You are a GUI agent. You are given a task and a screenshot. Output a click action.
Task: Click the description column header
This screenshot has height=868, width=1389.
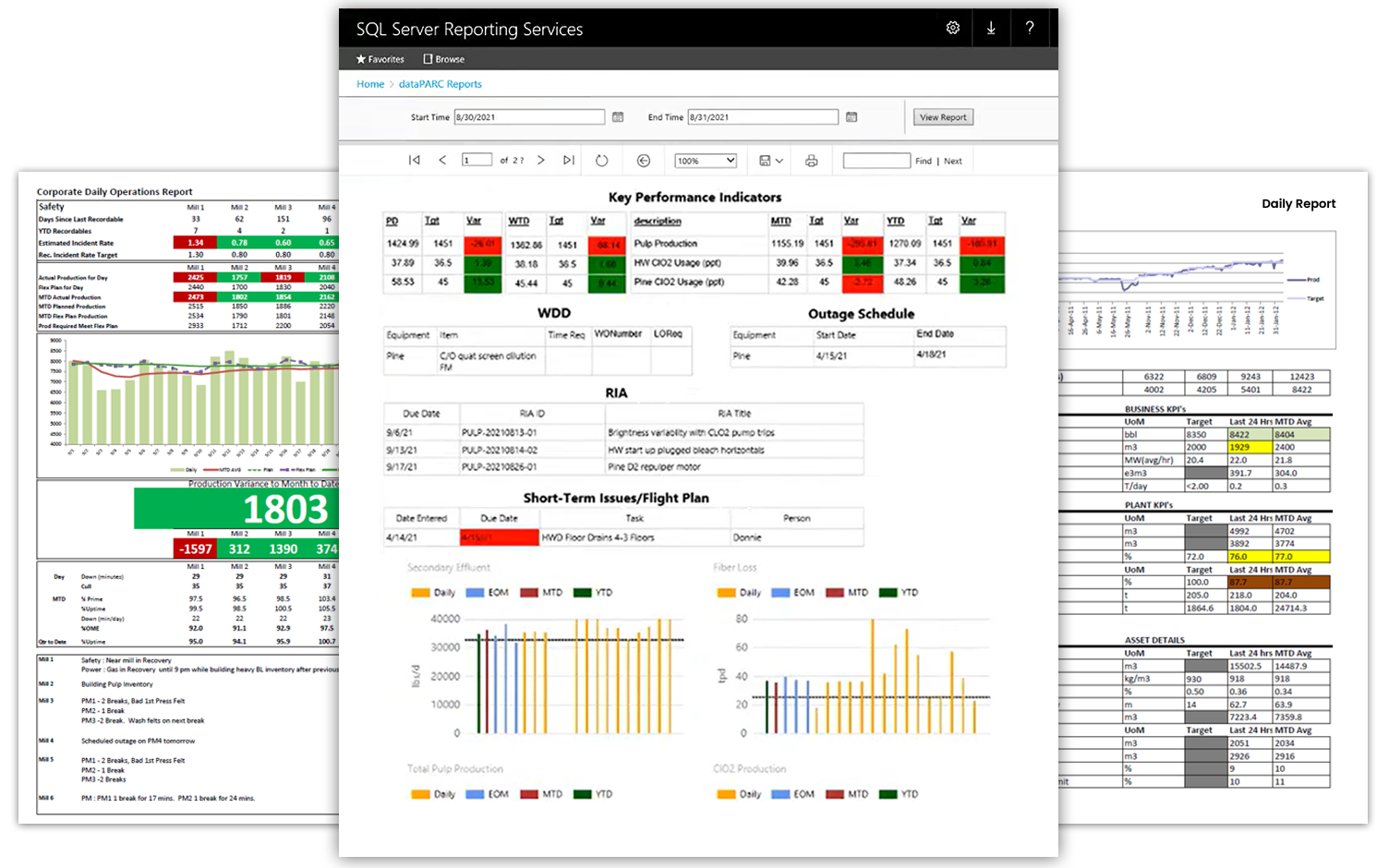[x=658, y=222]
